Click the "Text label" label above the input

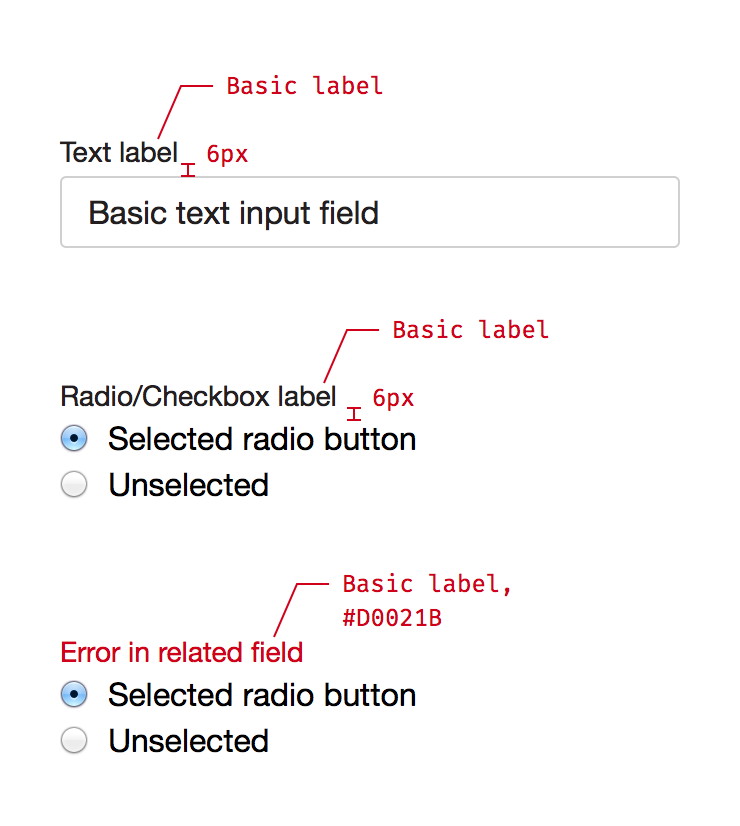119,153
